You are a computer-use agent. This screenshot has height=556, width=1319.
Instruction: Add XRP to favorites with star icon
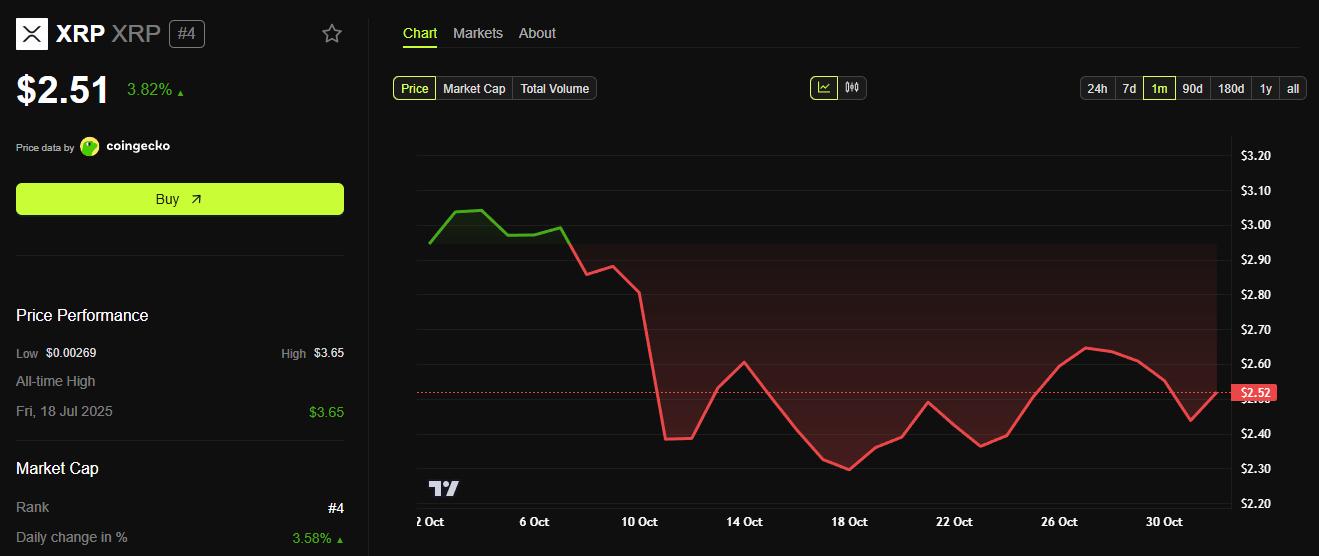click(x=332, y=34)
